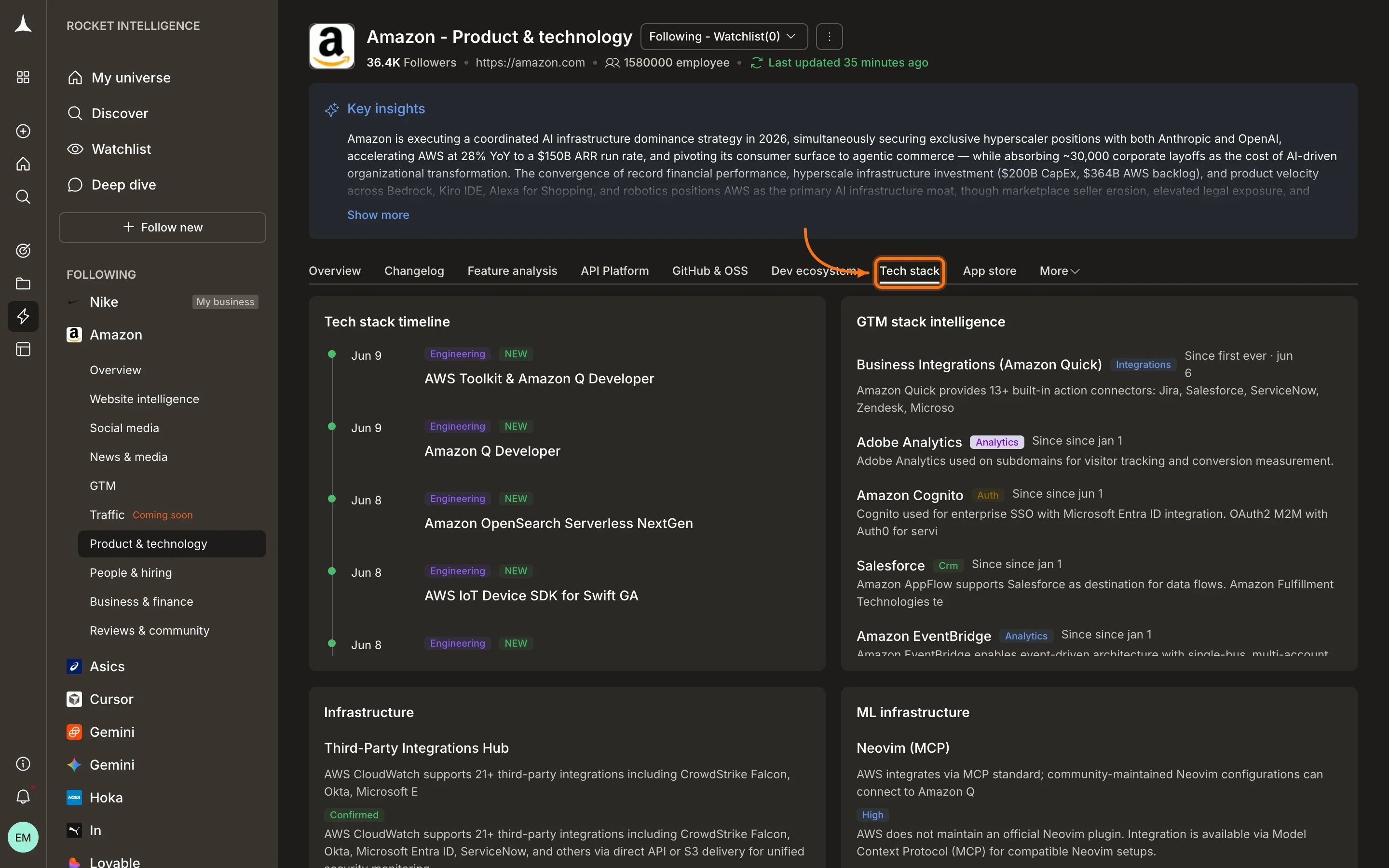1389x868 pixels.
Task: Click the layout panel icon in rail
Action: pyautogui.click(x=23, y=349)
